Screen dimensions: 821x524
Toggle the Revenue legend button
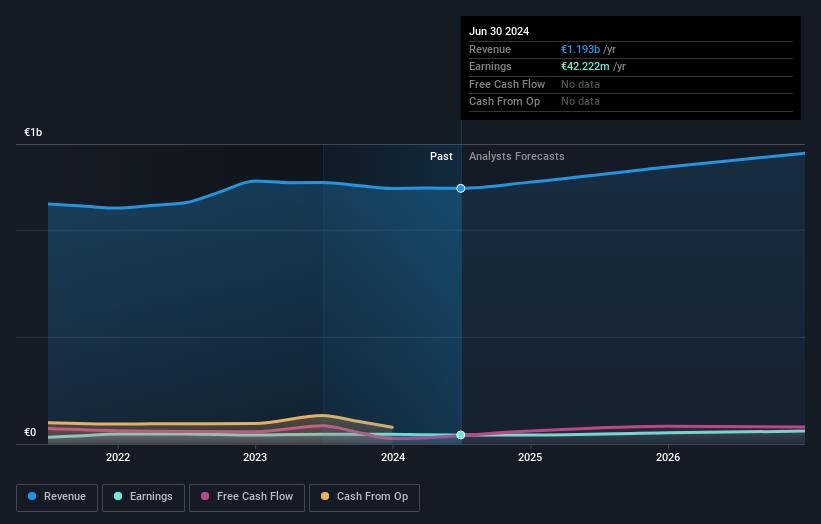(57, 497)
